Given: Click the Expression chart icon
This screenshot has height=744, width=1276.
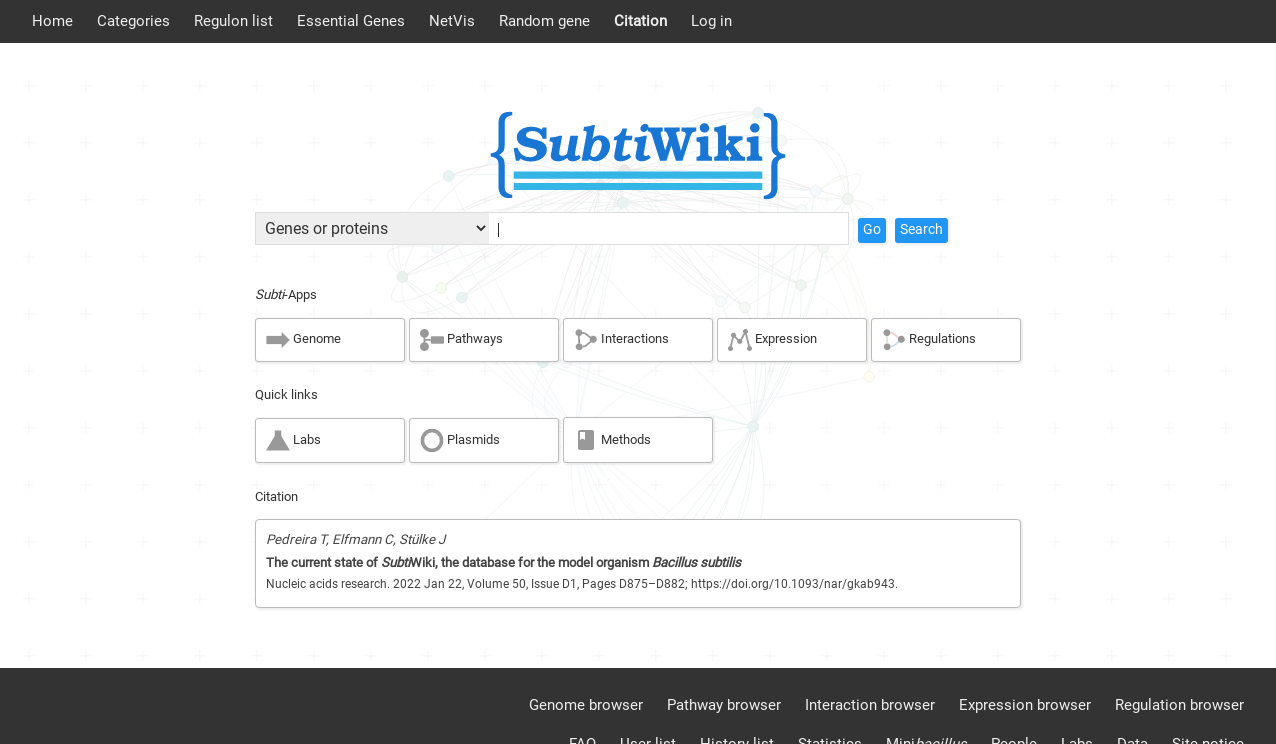Looking at the screenshot, I should coord(740,340).
